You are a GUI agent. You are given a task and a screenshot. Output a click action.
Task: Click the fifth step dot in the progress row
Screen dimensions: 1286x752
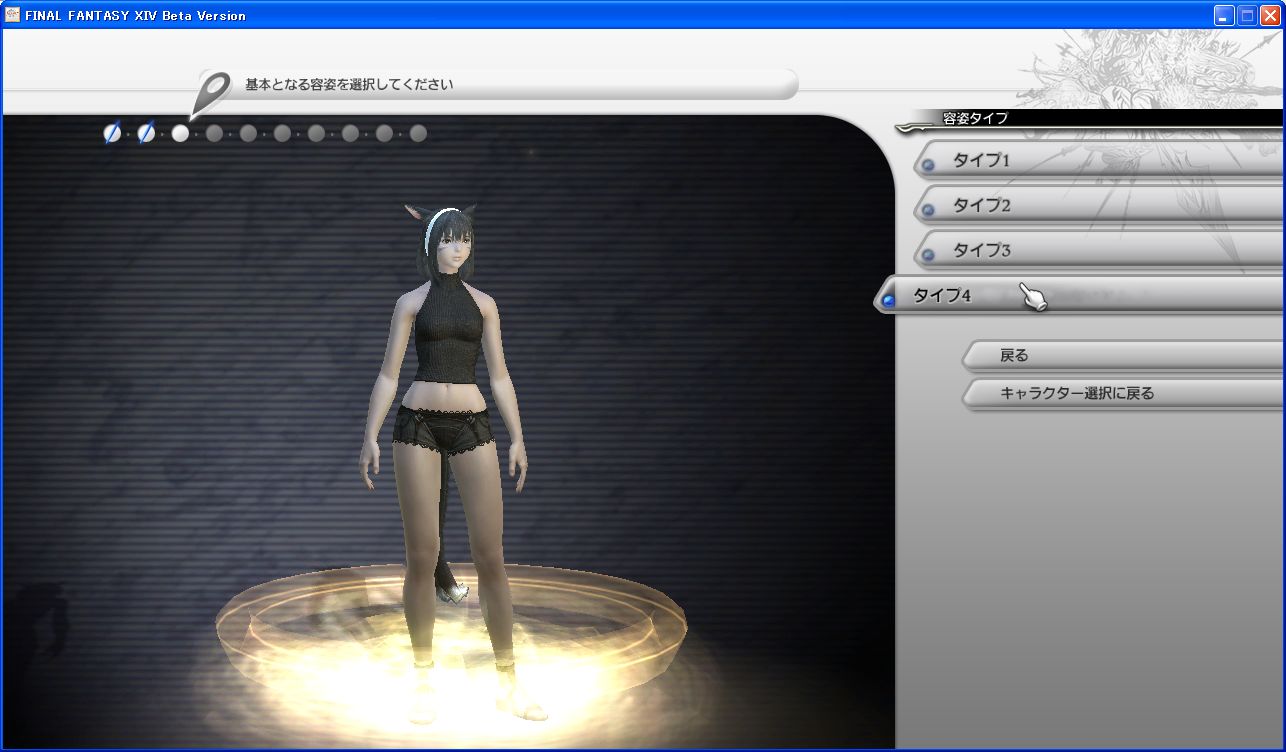[x=248, y=133]
